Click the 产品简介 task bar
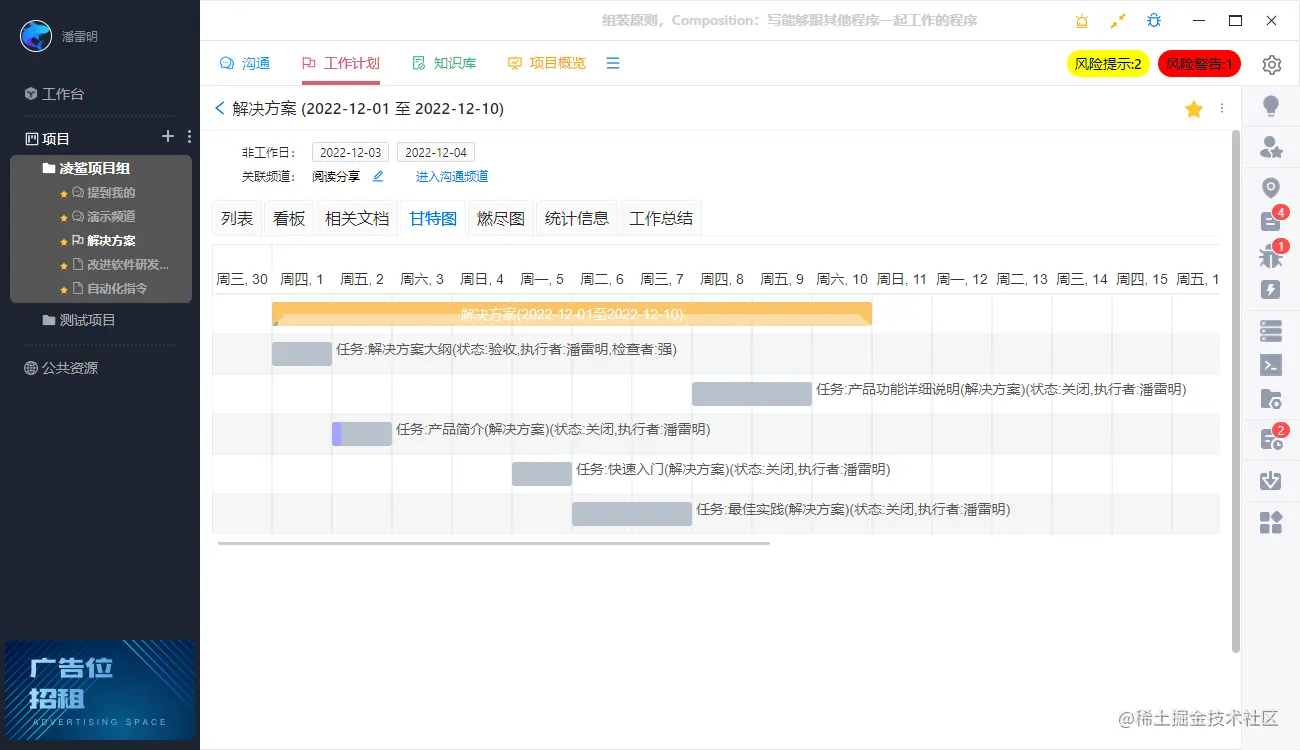 pos(362,434)
